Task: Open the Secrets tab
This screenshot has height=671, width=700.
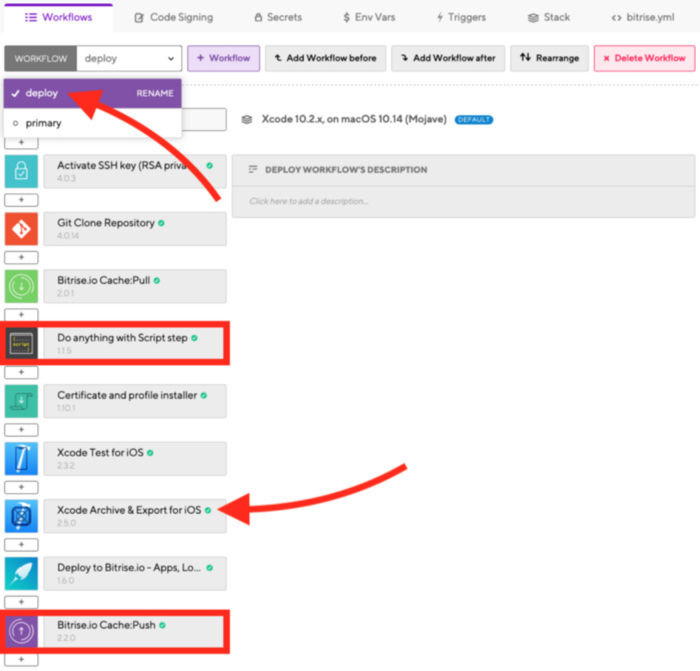Action: tap(278, 17)
